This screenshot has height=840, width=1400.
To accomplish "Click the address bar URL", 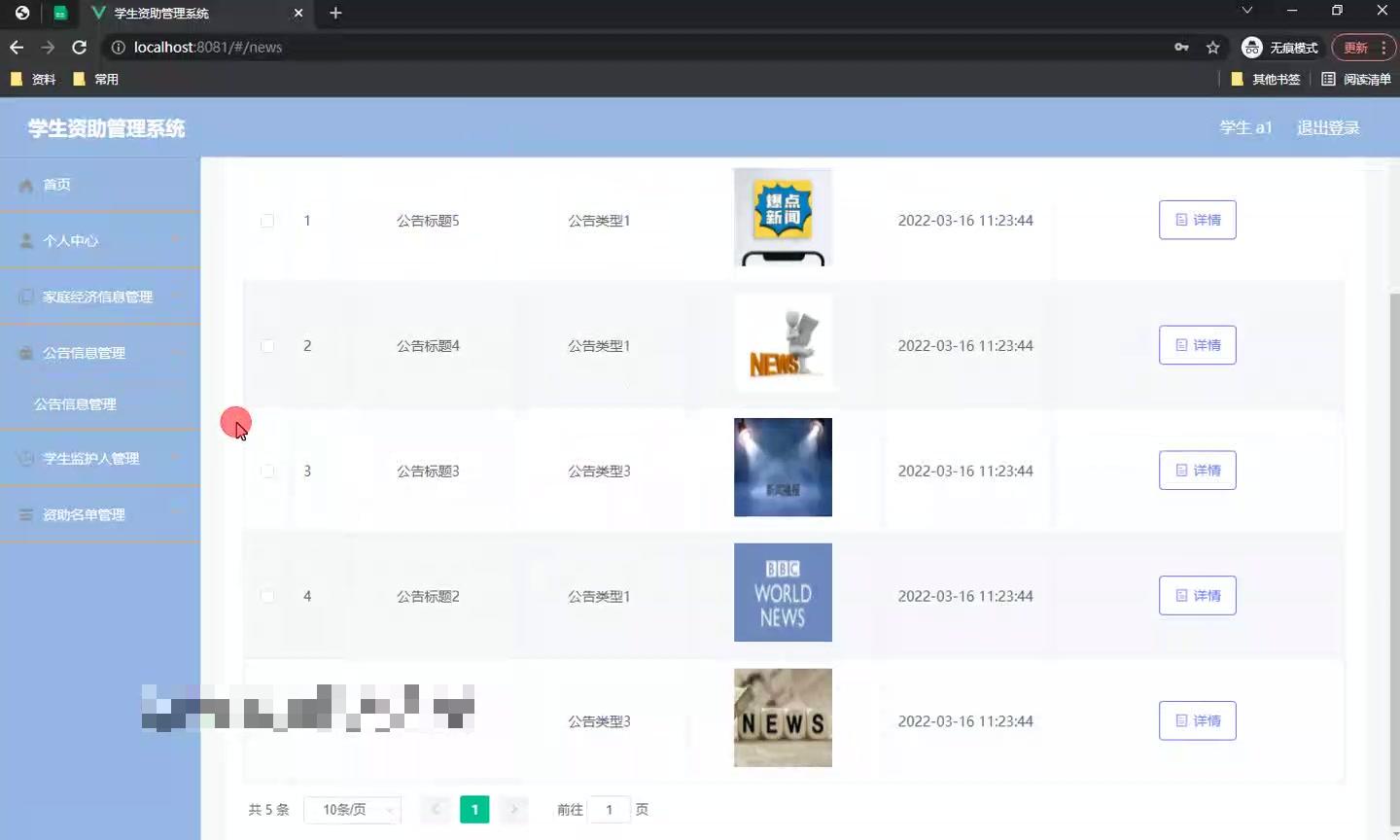I will click(x=208, y=47).
